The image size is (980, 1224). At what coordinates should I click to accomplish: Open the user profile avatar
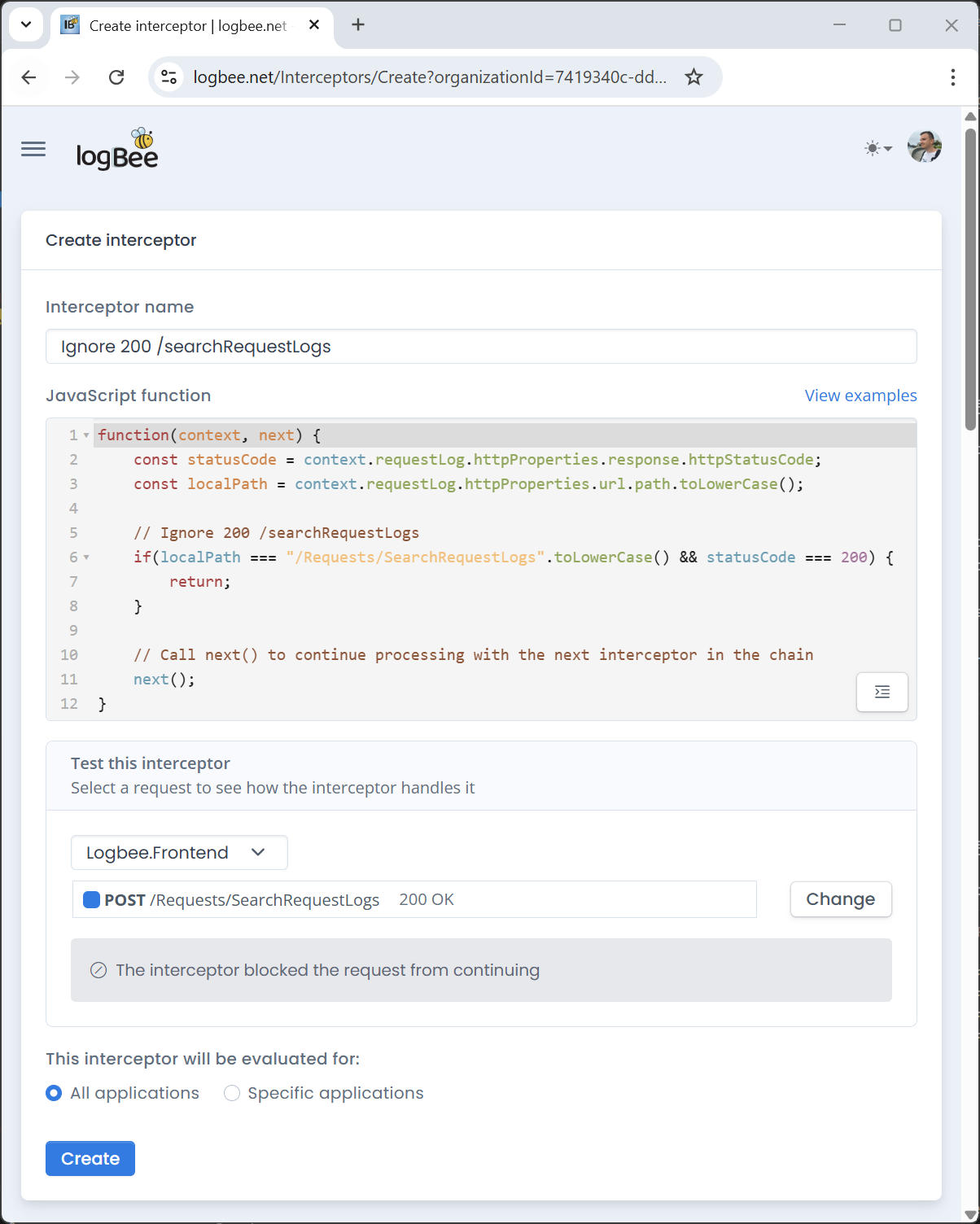click(924, 147)
